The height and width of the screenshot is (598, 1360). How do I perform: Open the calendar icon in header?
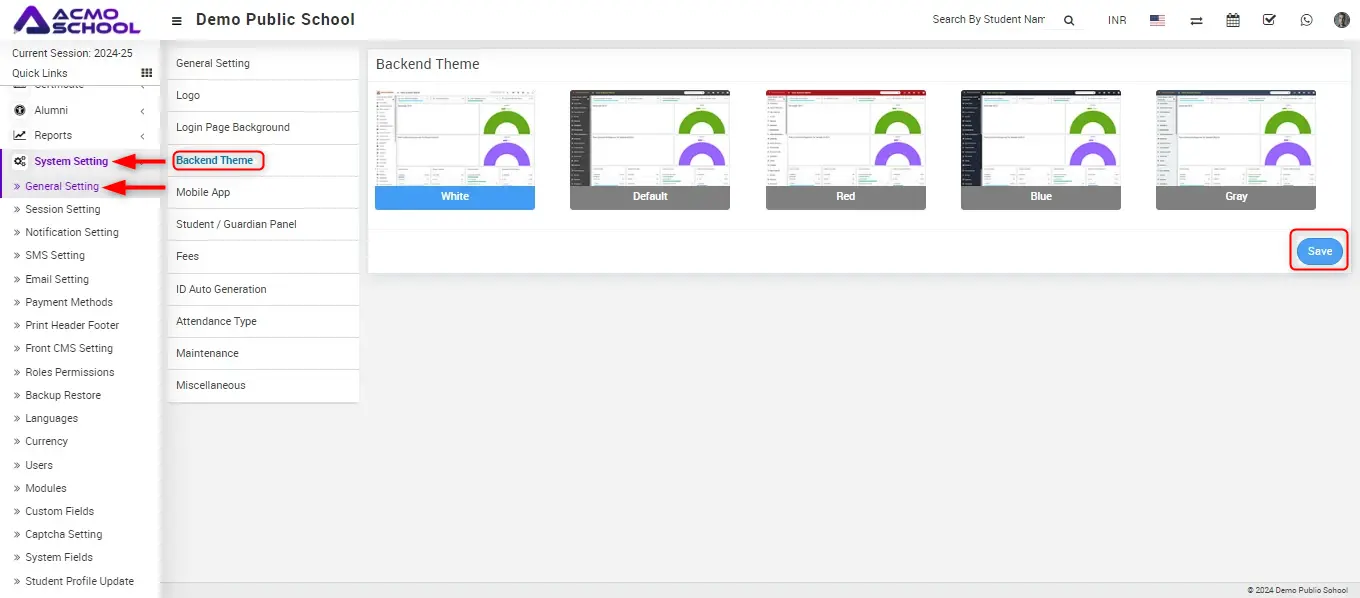point(1232,20)
